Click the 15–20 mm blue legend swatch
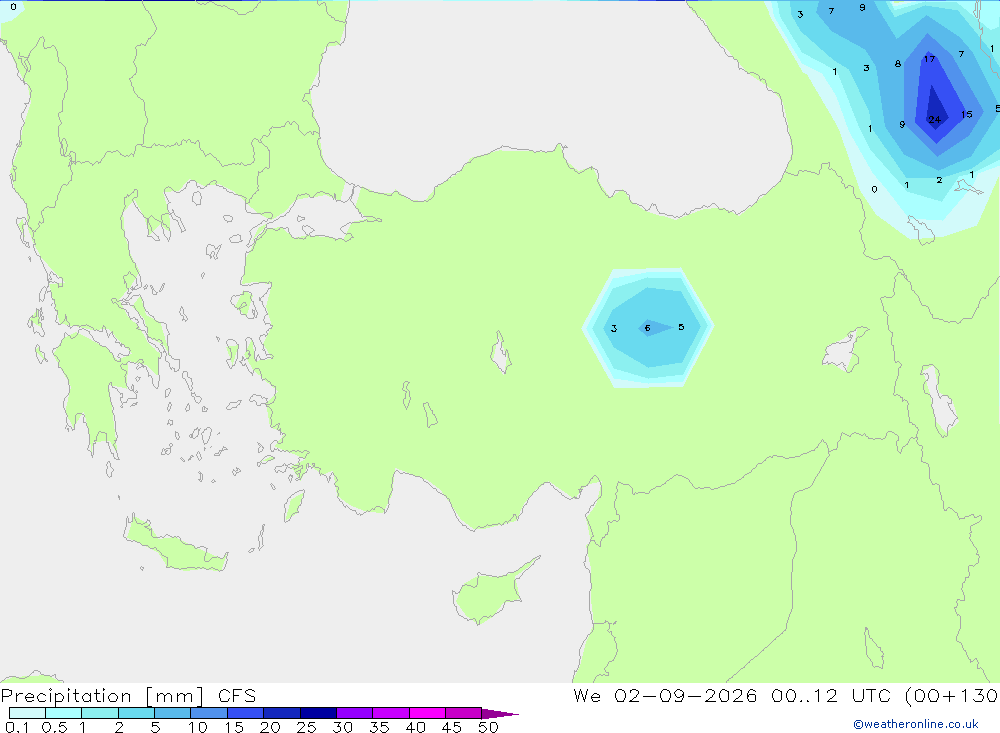 click(246, 713)
